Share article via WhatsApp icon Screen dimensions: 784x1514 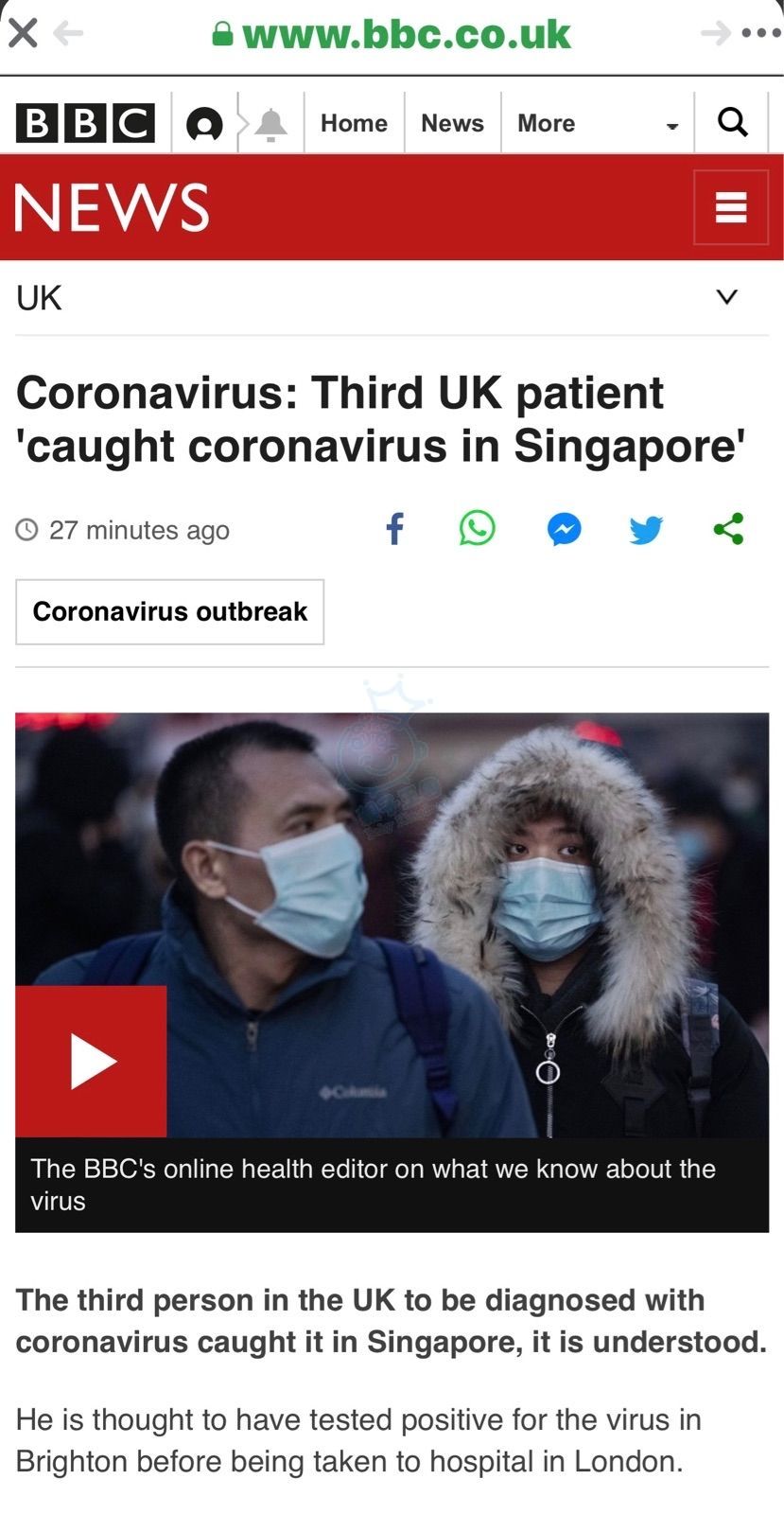click(x=478, y=528)
